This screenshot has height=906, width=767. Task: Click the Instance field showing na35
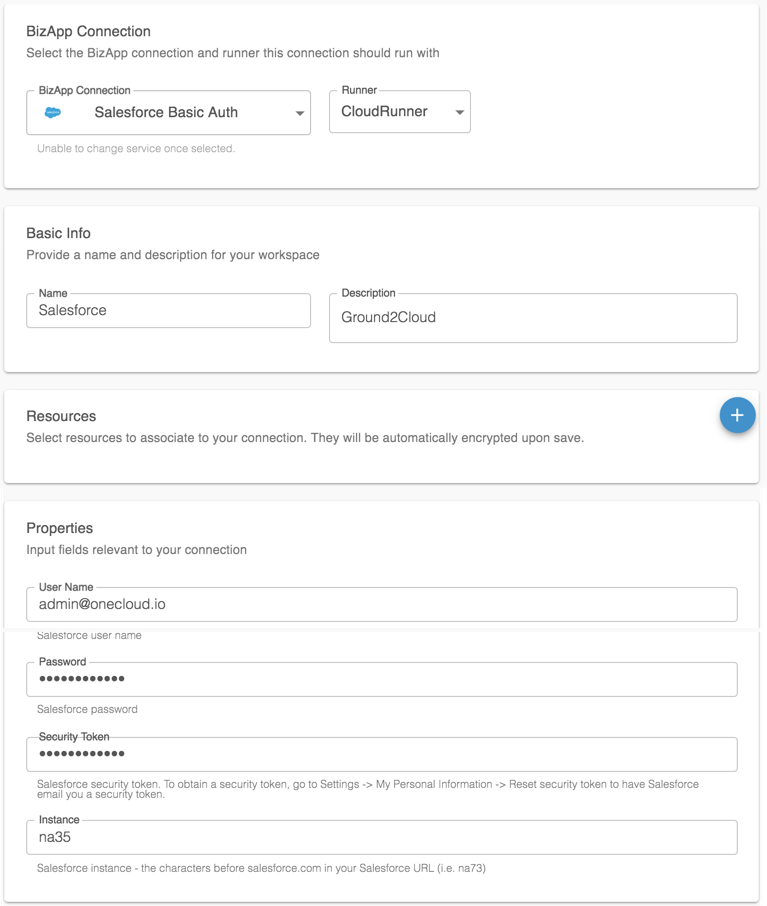[381, 837]
